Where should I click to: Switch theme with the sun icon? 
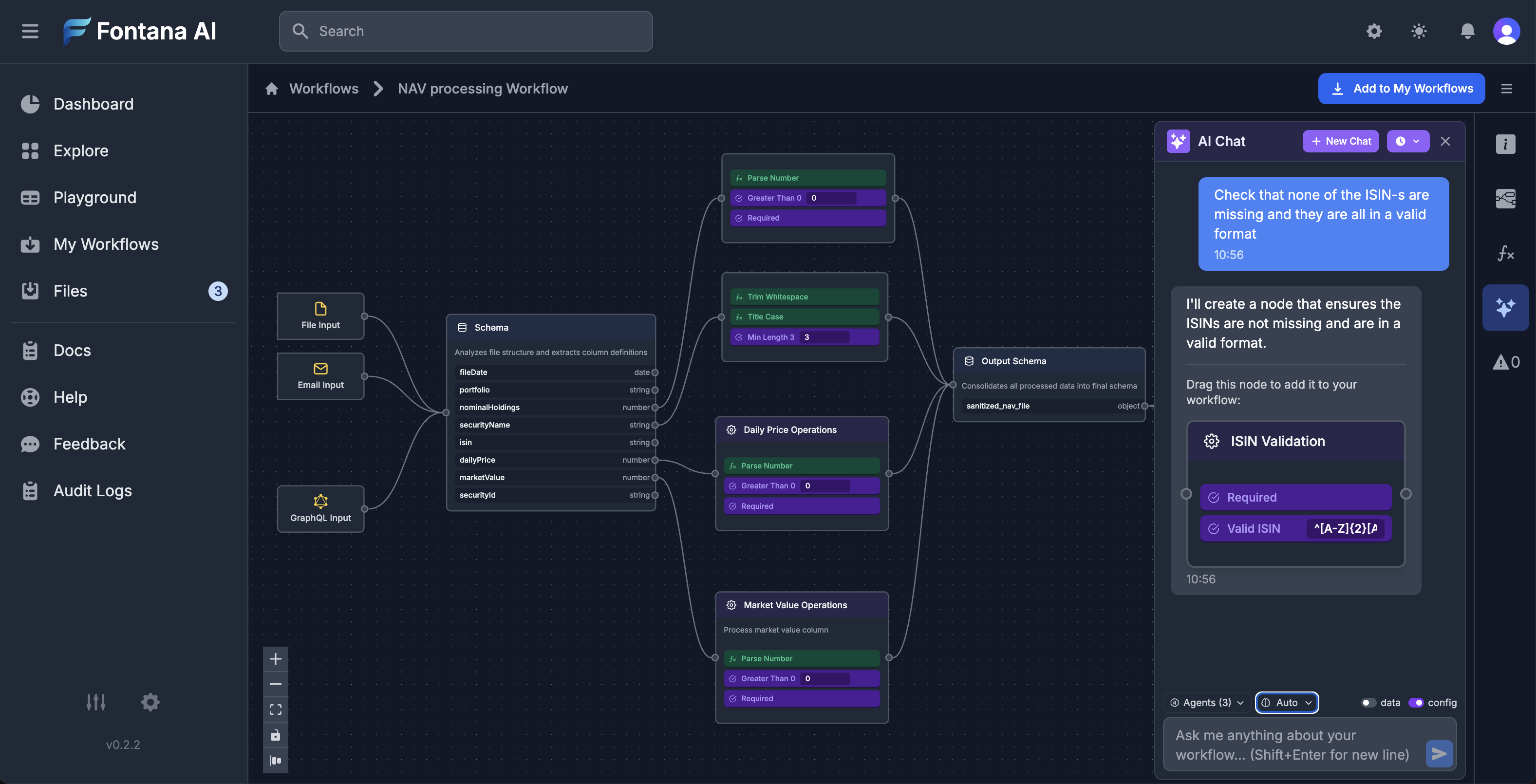pyautogui.click(x=1419, y=31)
